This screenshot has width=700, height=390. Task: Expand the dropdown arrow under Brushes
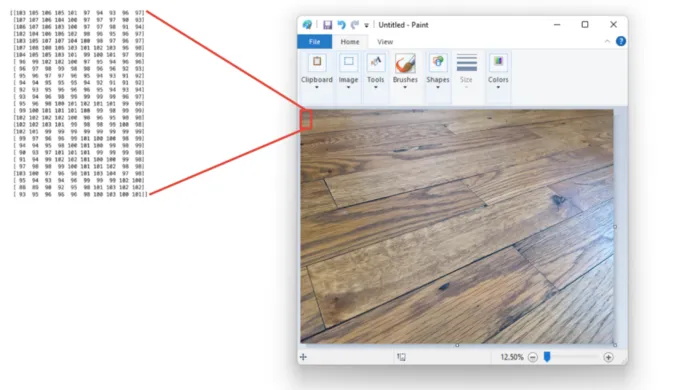coord(405,87)
